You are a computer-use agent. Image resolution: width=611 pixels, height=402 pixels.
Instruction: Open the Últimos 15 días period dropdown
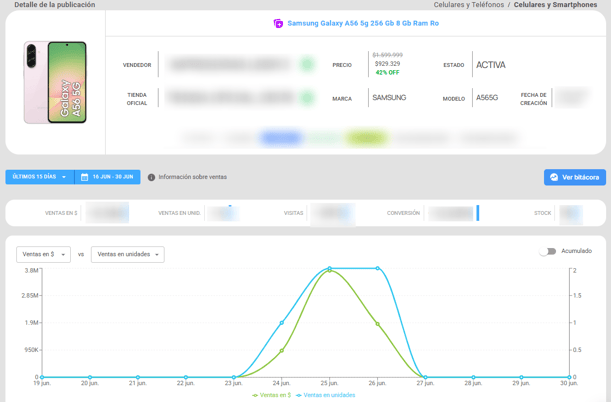(x=40, y=177)
